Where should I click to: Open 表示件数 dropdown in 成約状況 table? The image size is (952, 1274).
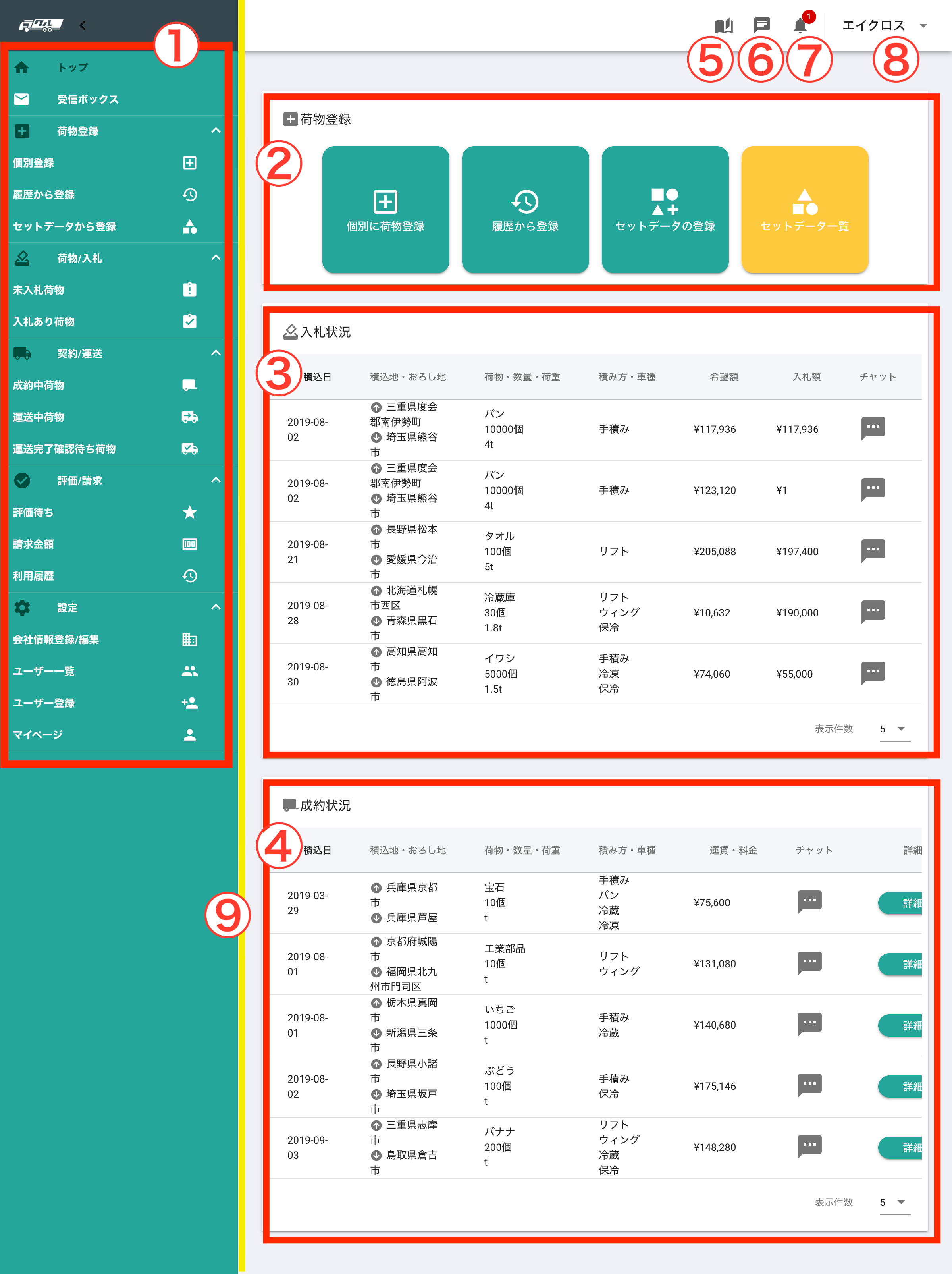894,1202
